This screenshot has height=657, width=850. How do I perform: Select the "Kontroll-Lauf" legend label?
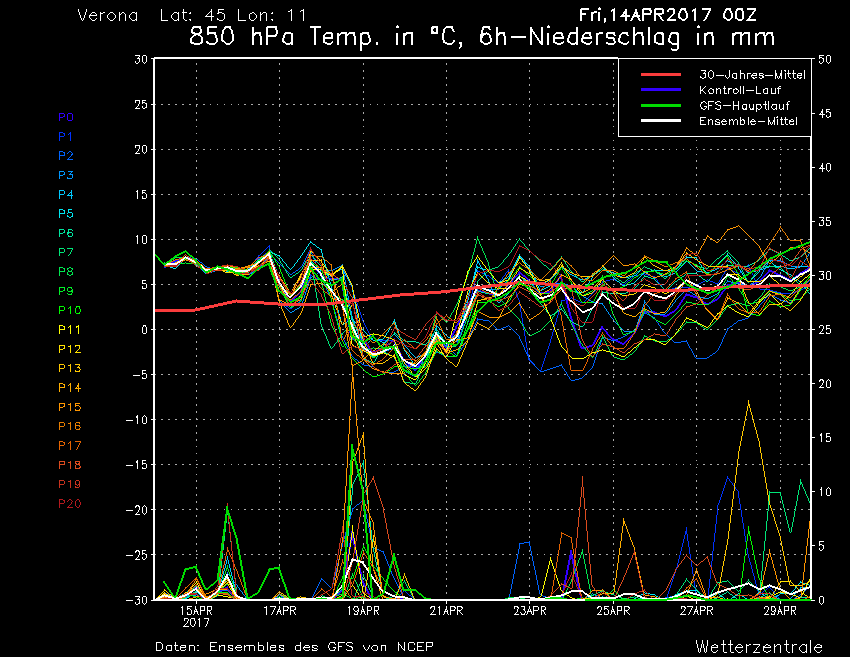tap(740, 90)
